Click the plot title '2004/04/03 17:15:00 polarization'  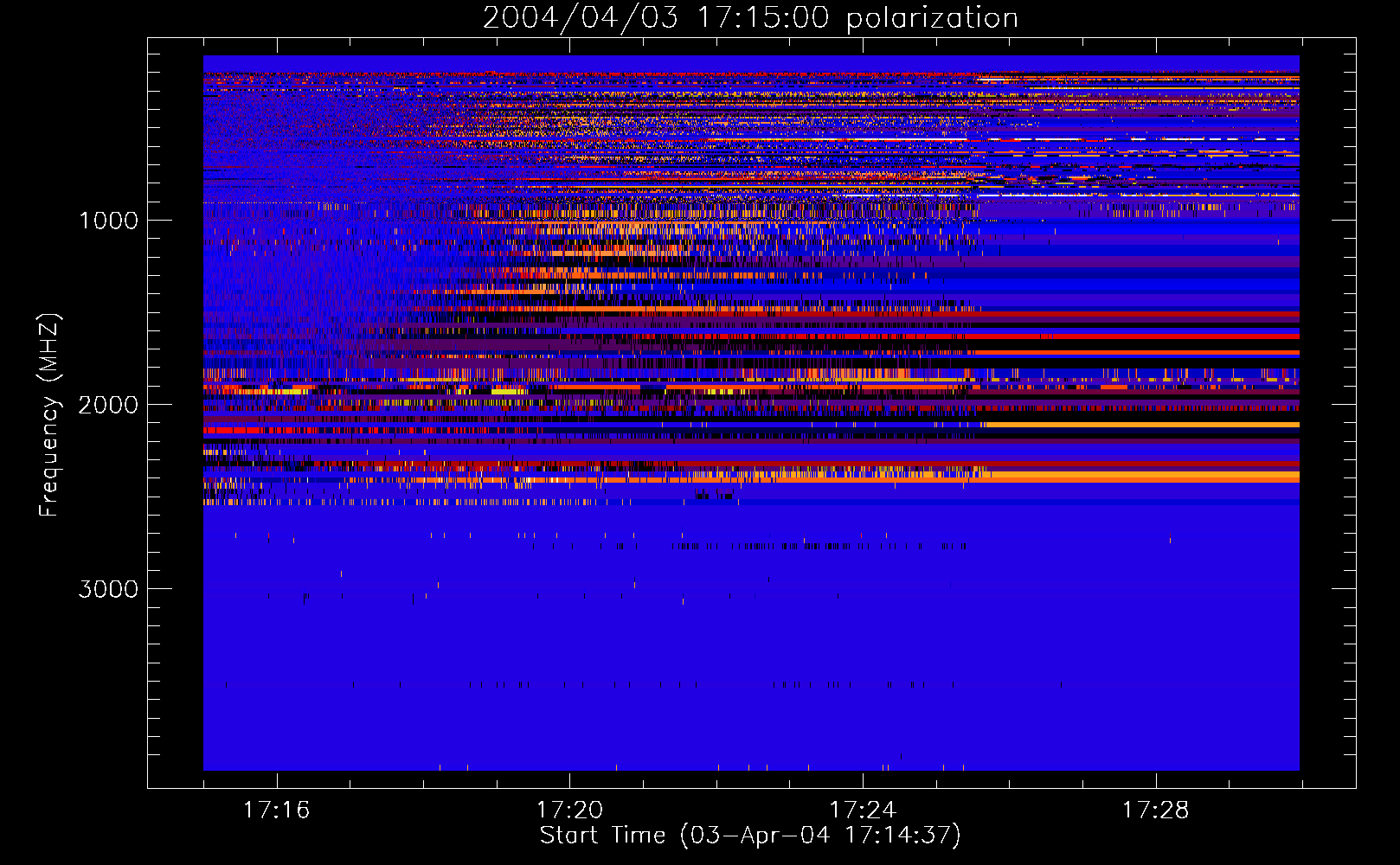(750, 17)
